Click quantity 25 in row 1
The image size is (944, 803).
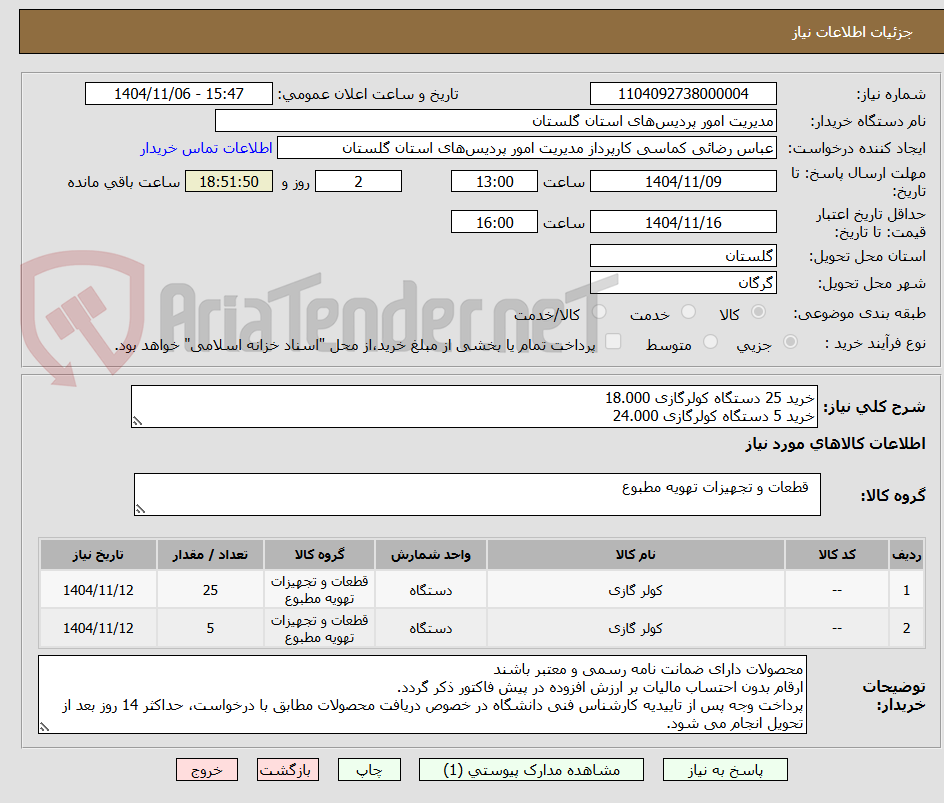point(210,591)
